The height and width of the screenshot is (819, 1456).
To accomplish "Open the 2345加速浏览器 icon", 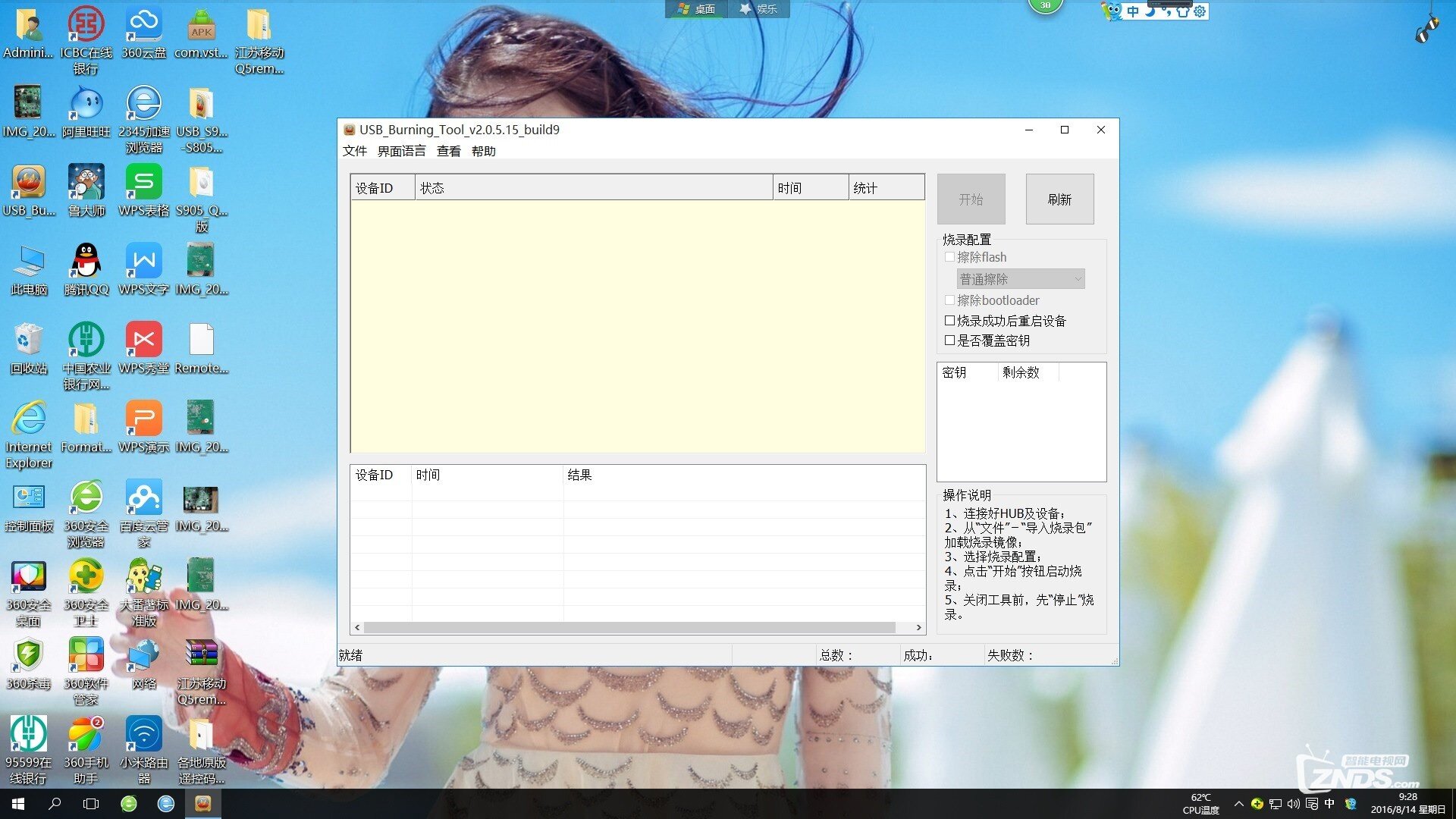I will tap(143, 119).
